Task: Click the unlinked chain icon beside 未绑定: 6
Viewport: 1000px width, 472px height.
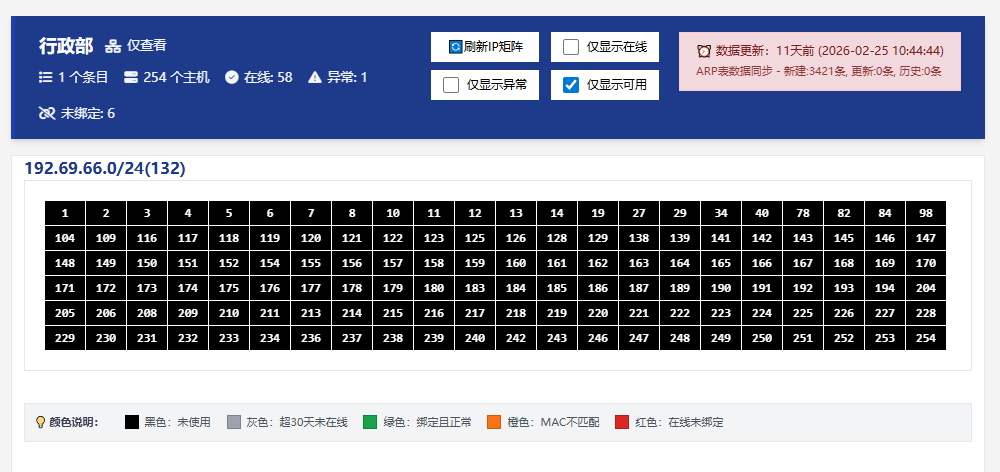Action: (x=47, y=114)
